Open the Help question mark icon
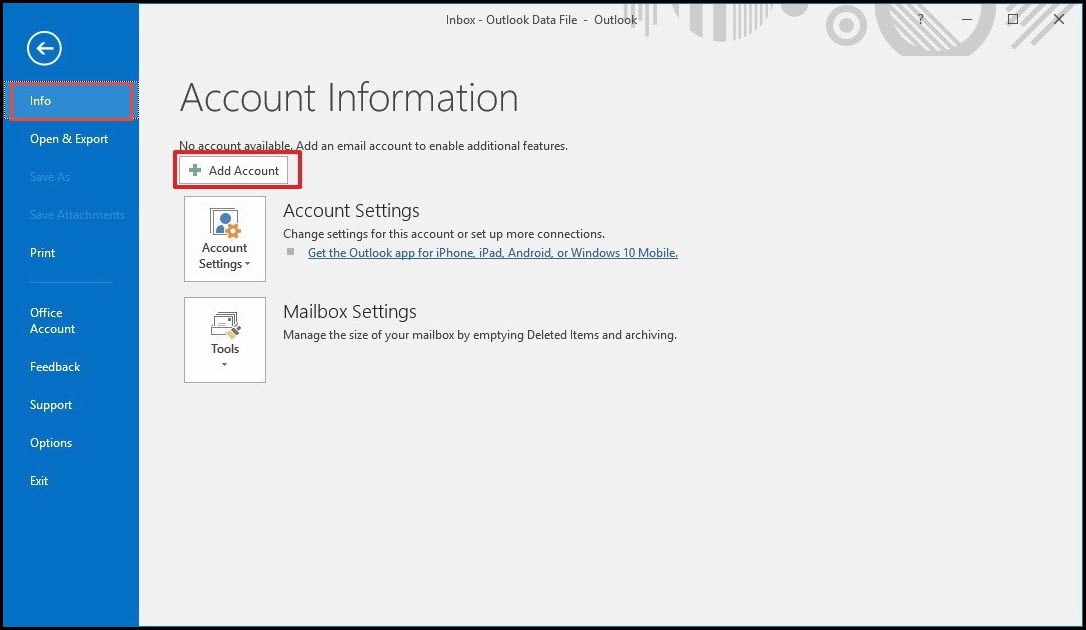Viewport: 1086px width, 630px height. [x=920, y=19]
